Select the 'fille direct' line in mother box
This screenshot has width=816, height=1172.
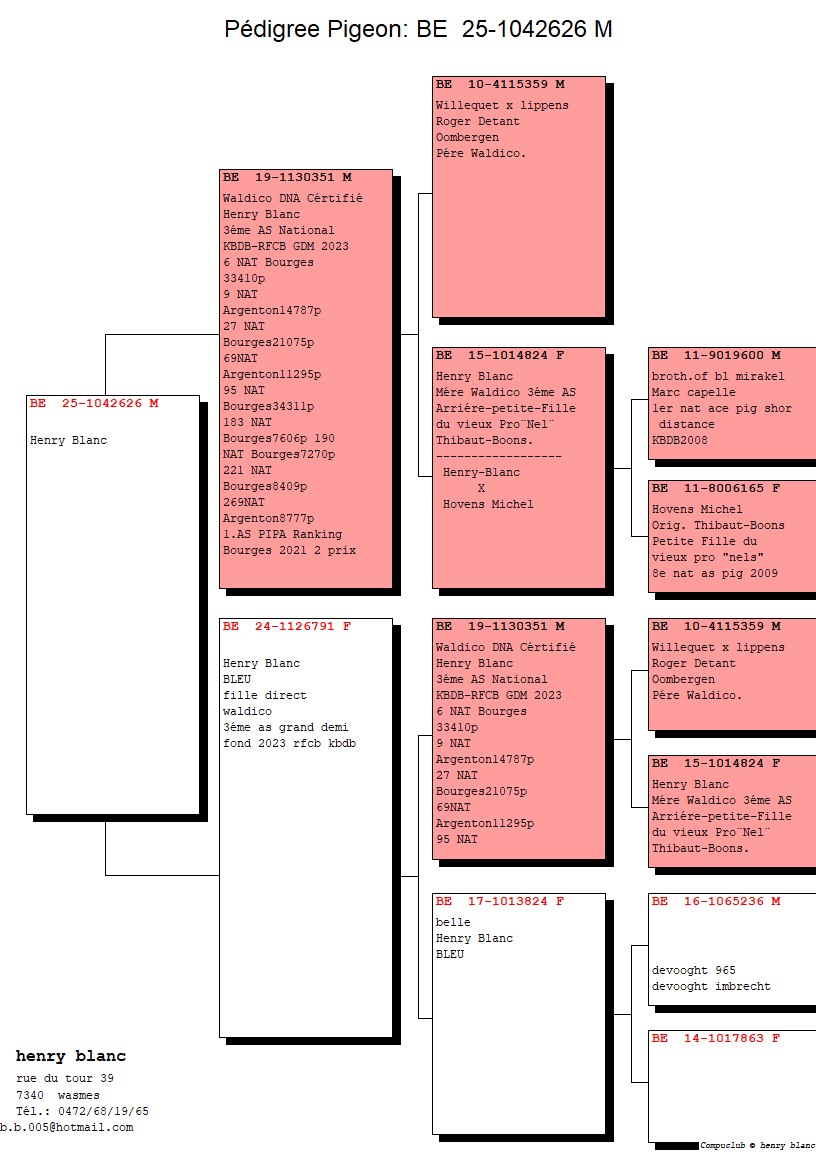click(265, 695)
